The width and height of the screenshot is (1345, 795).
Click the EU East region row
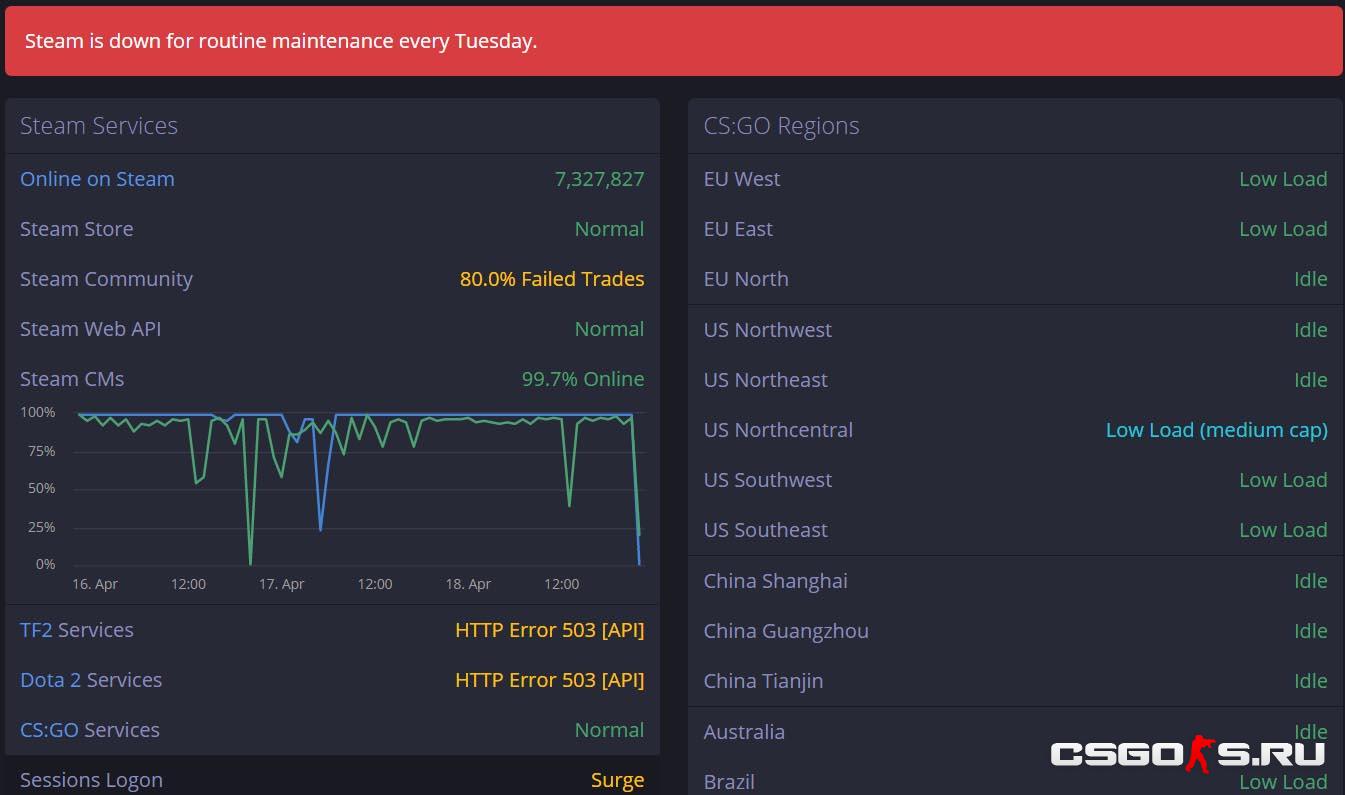1015,229
